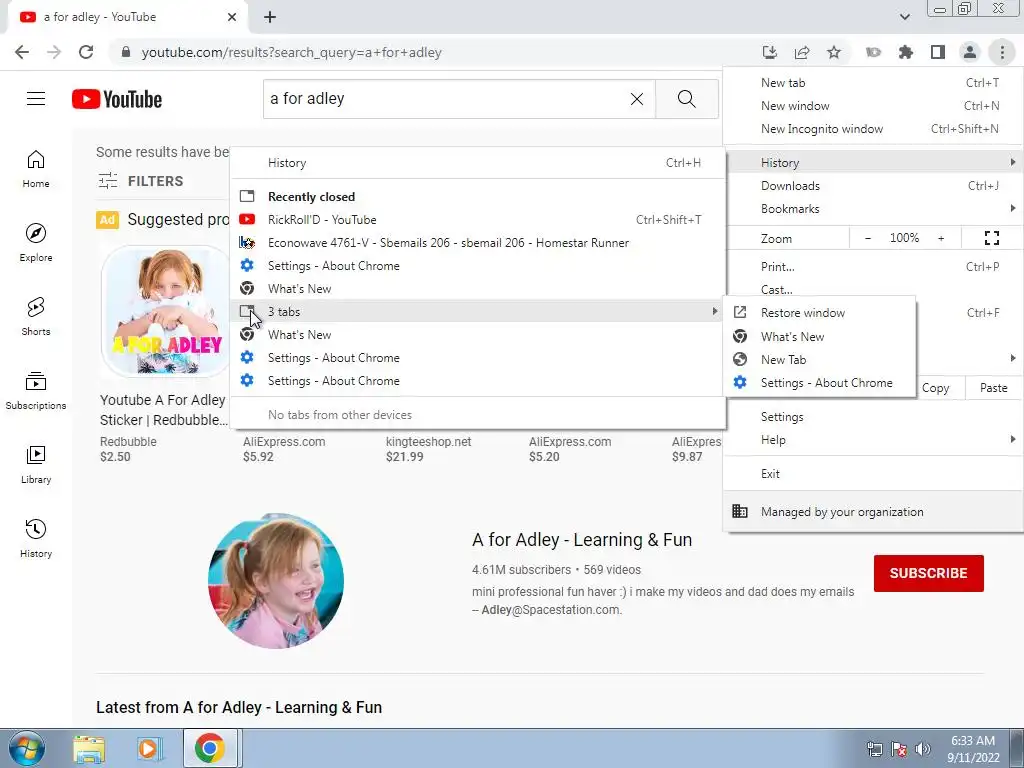Image resolution: width=1024 pixels, height=768 pixels.
Task: Open full History with Ctrl+H entry
Action: (x=477, y=163)
